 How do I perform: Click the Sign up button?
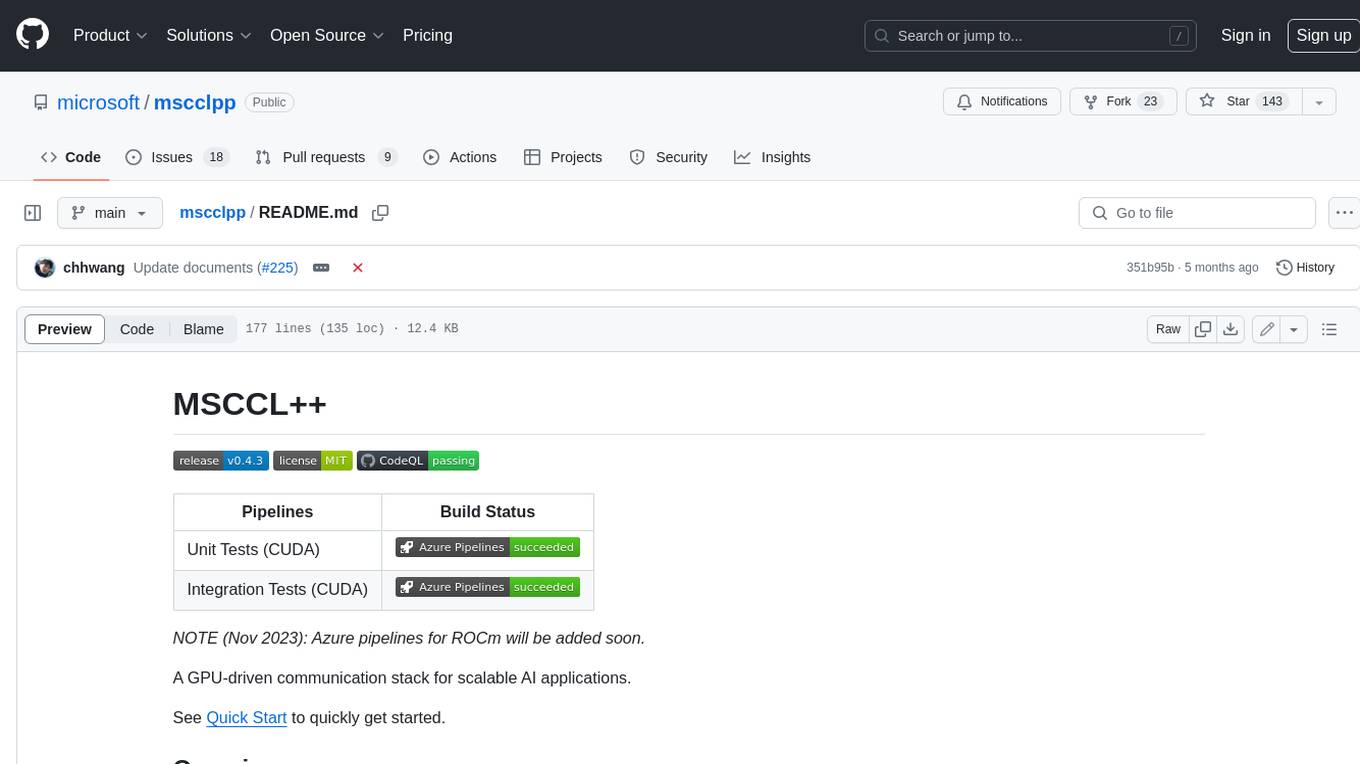1323,35
